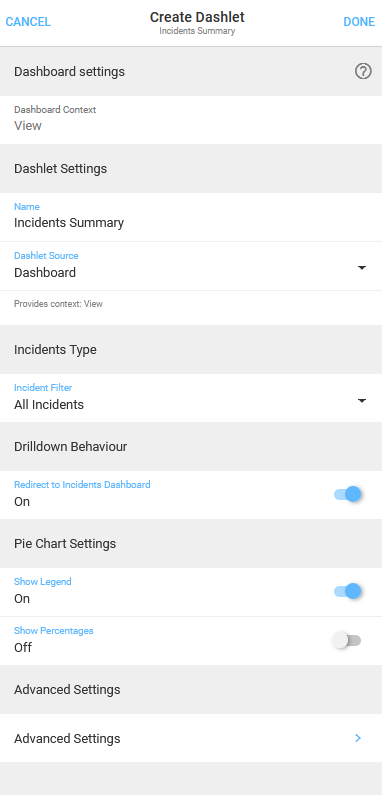Select the Dashboard settings section header
Viewport: 382px width, 795px height.
(191, 71)
